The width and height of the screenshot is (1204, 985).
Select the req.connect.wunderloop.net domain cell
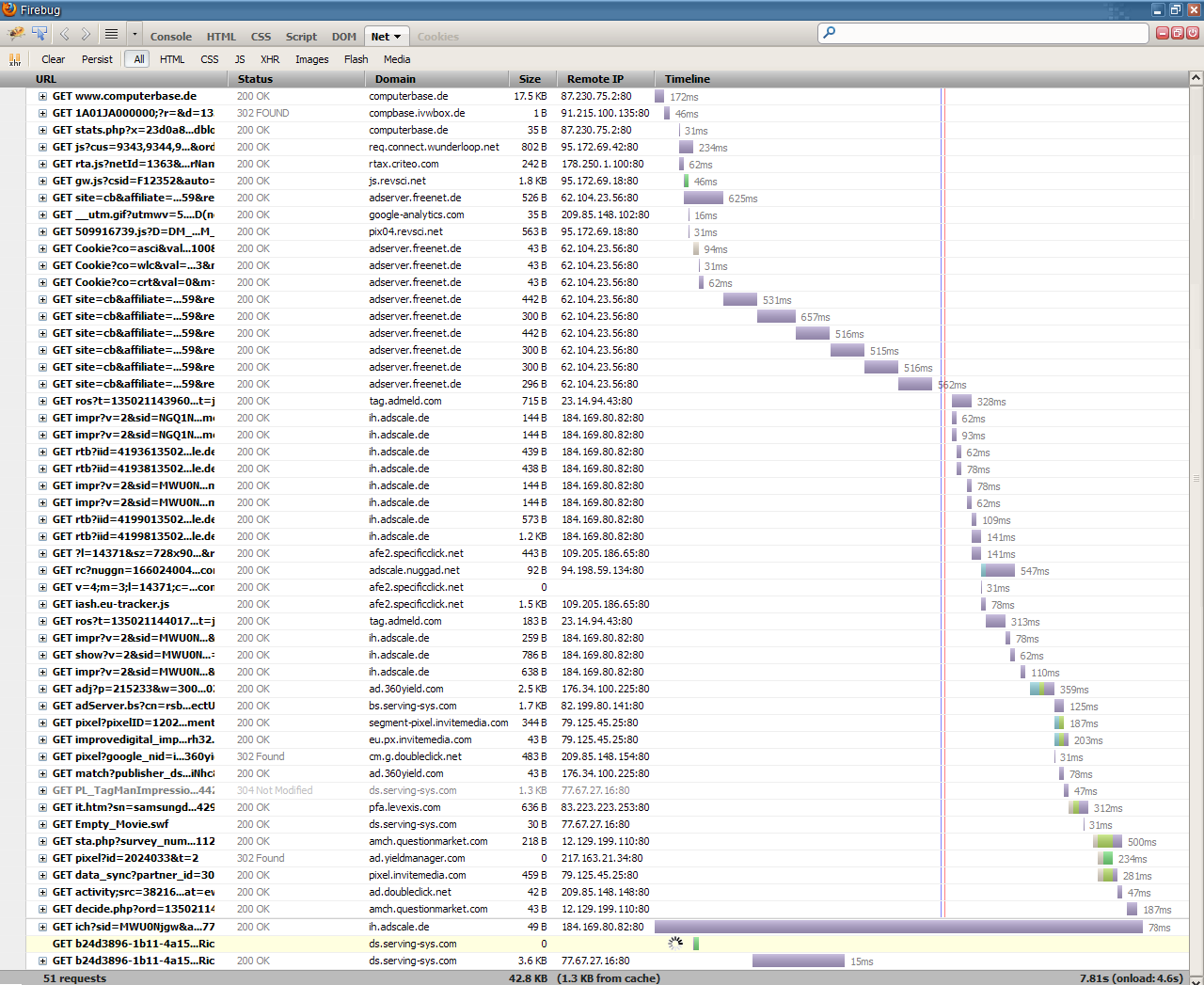coord(434,147)
